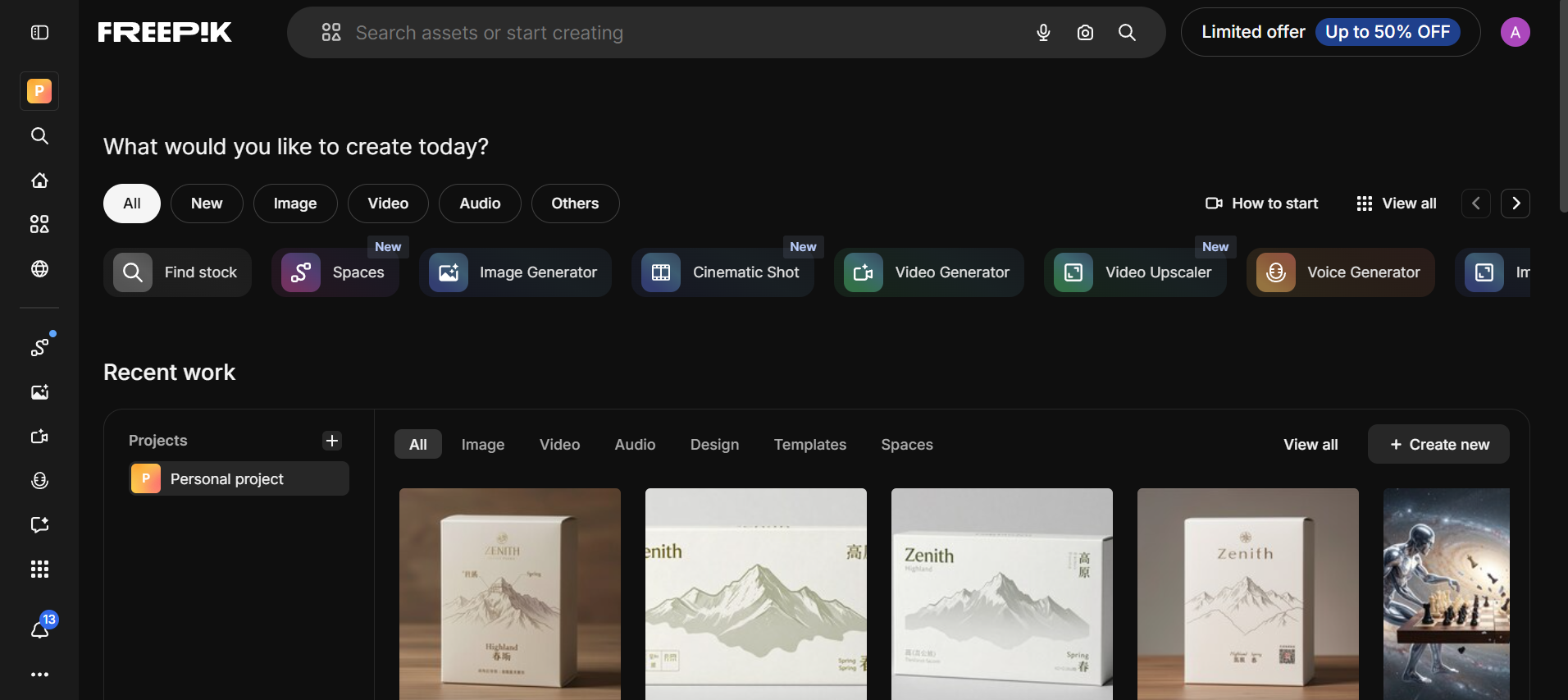Open the Image Generator icon in sidebar
Image resolution: width=1568 pixels, height=700 pixels.
tap(39, 392)
